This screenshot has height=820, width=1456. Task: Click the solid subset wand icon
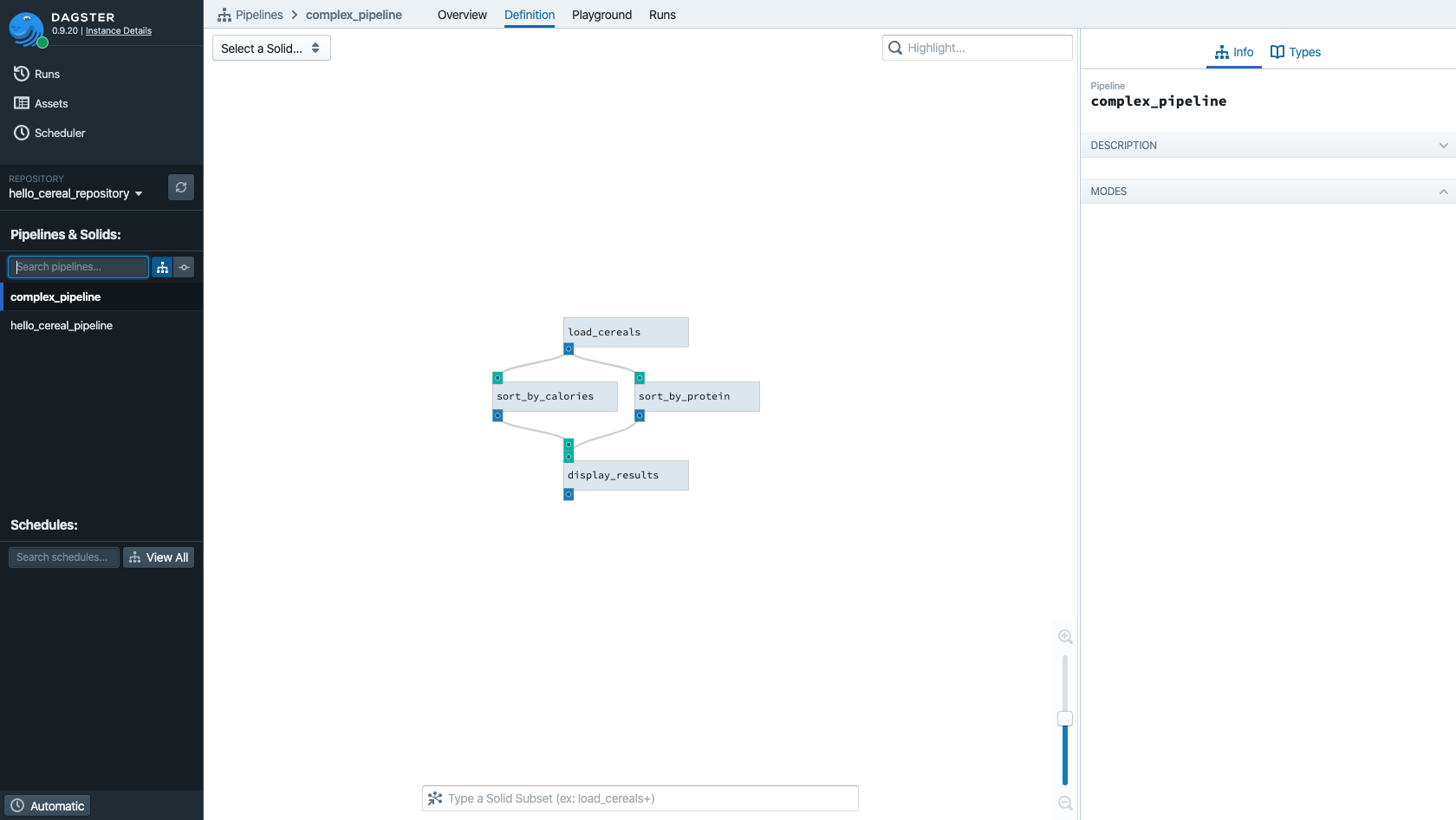(435, 798)
